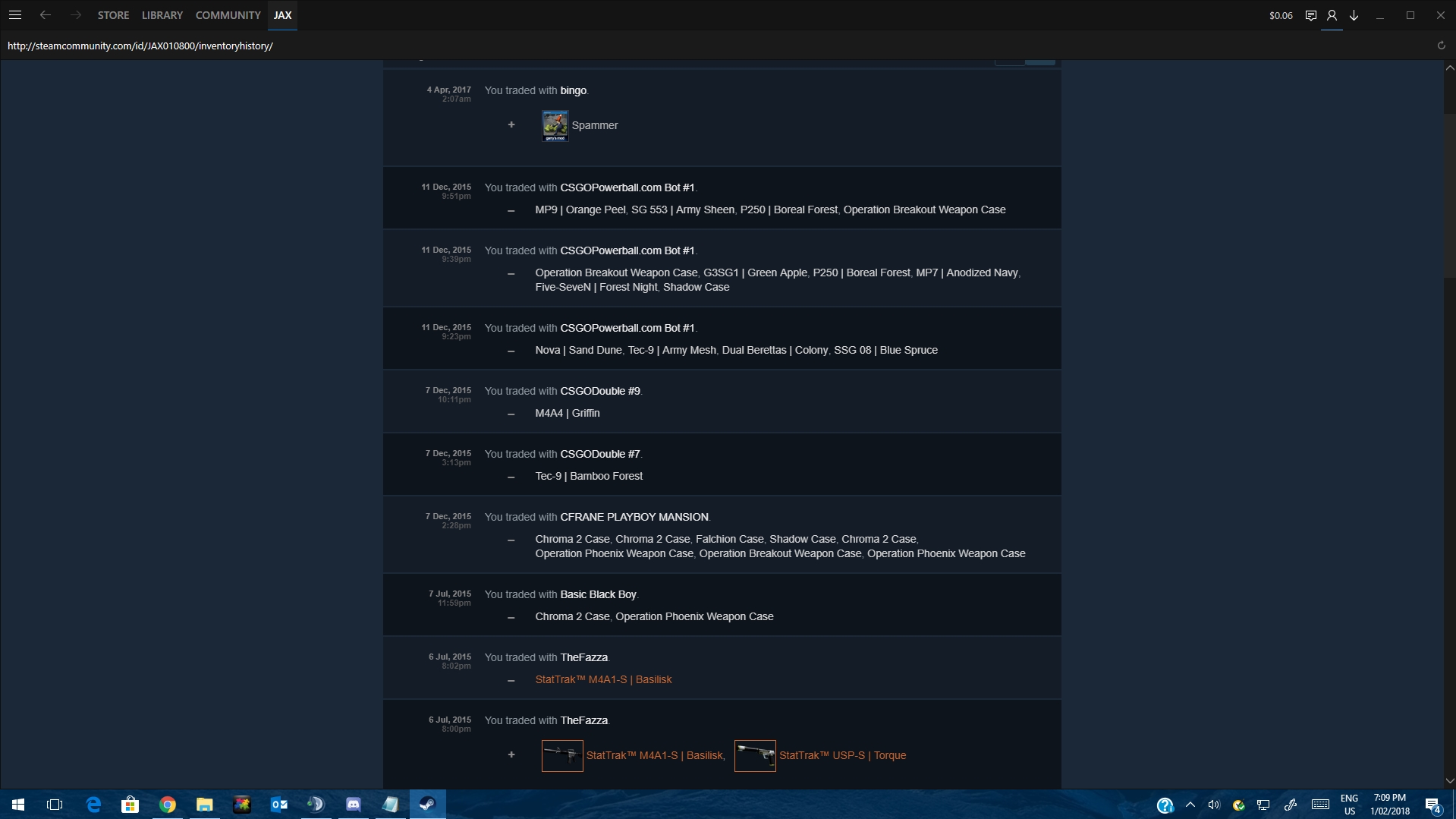Launch Google Chrome from the taskbar

tap(168, 805)
